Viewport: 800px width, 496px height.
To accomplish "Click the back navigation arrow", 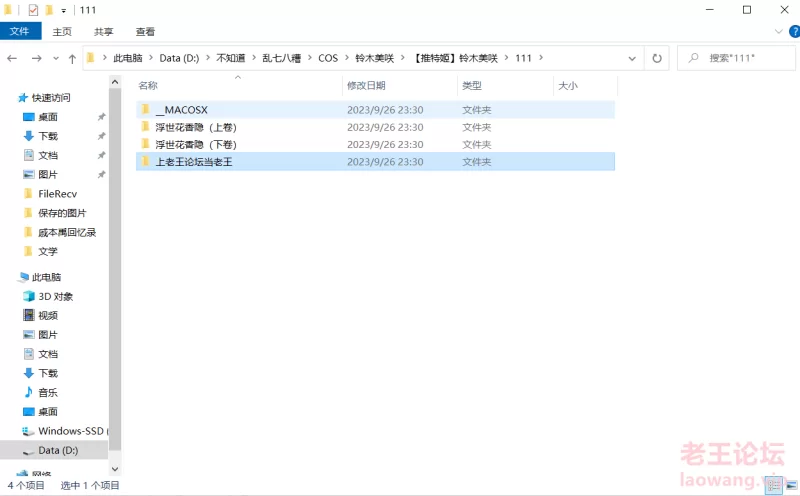I will click(12, 58).
